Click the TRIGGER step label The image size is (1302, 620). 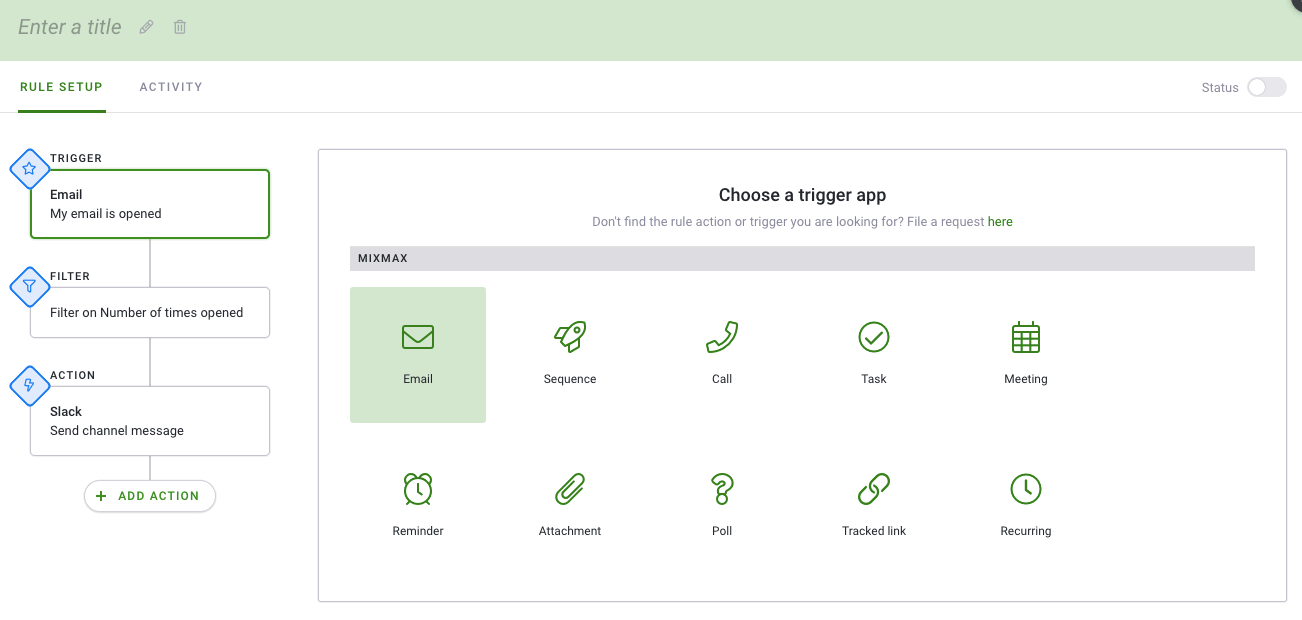tap(76, 158)
